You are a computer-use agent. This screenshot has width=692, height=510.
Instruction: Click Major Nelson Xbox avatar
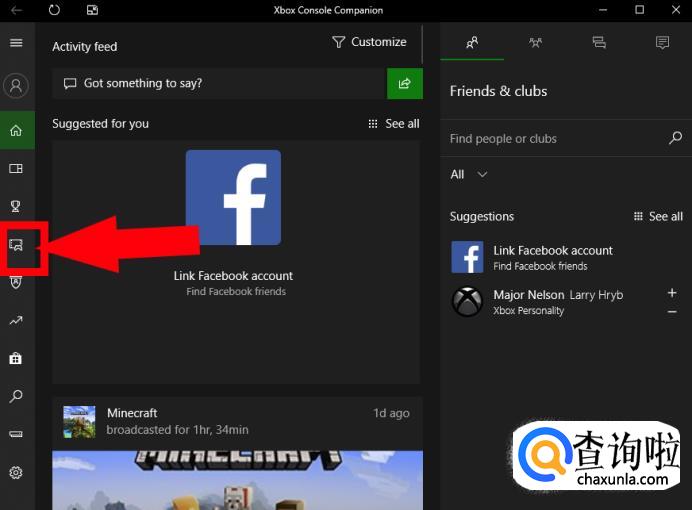click(x=467, y=302)
